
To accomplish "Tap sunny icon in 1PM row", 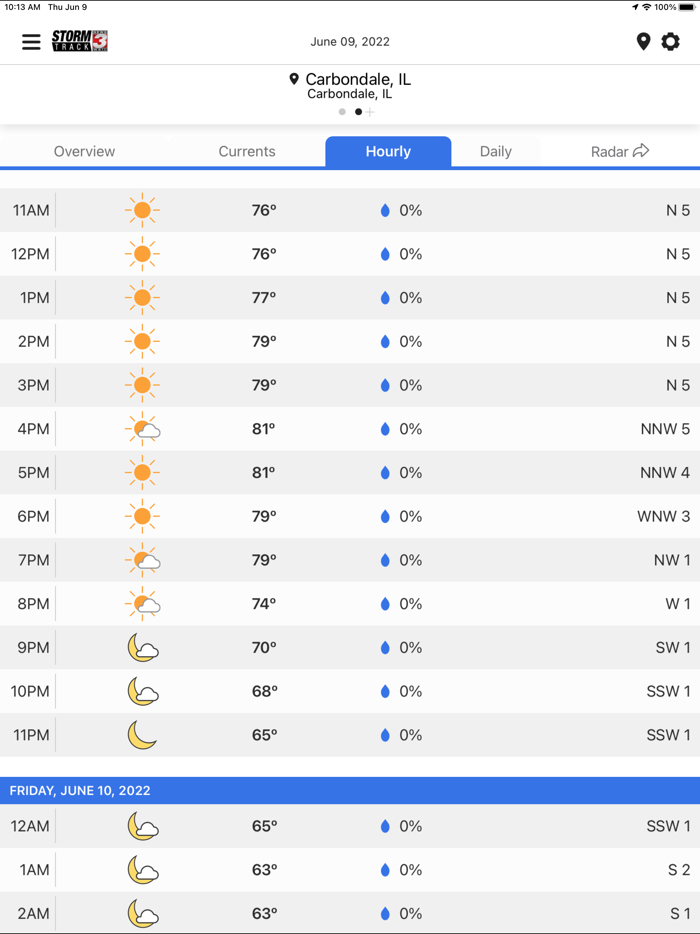I will (x=142, y=297).
